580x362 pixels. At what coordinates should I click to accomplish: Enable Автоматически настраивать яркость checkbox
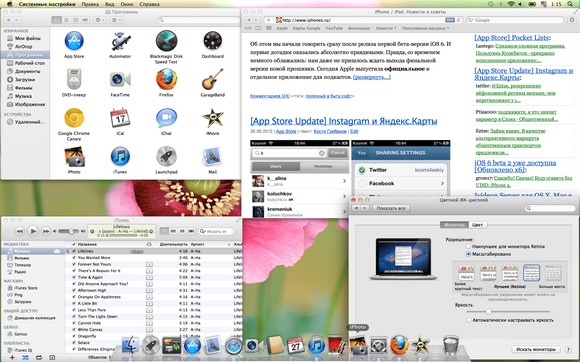[469, 320]
